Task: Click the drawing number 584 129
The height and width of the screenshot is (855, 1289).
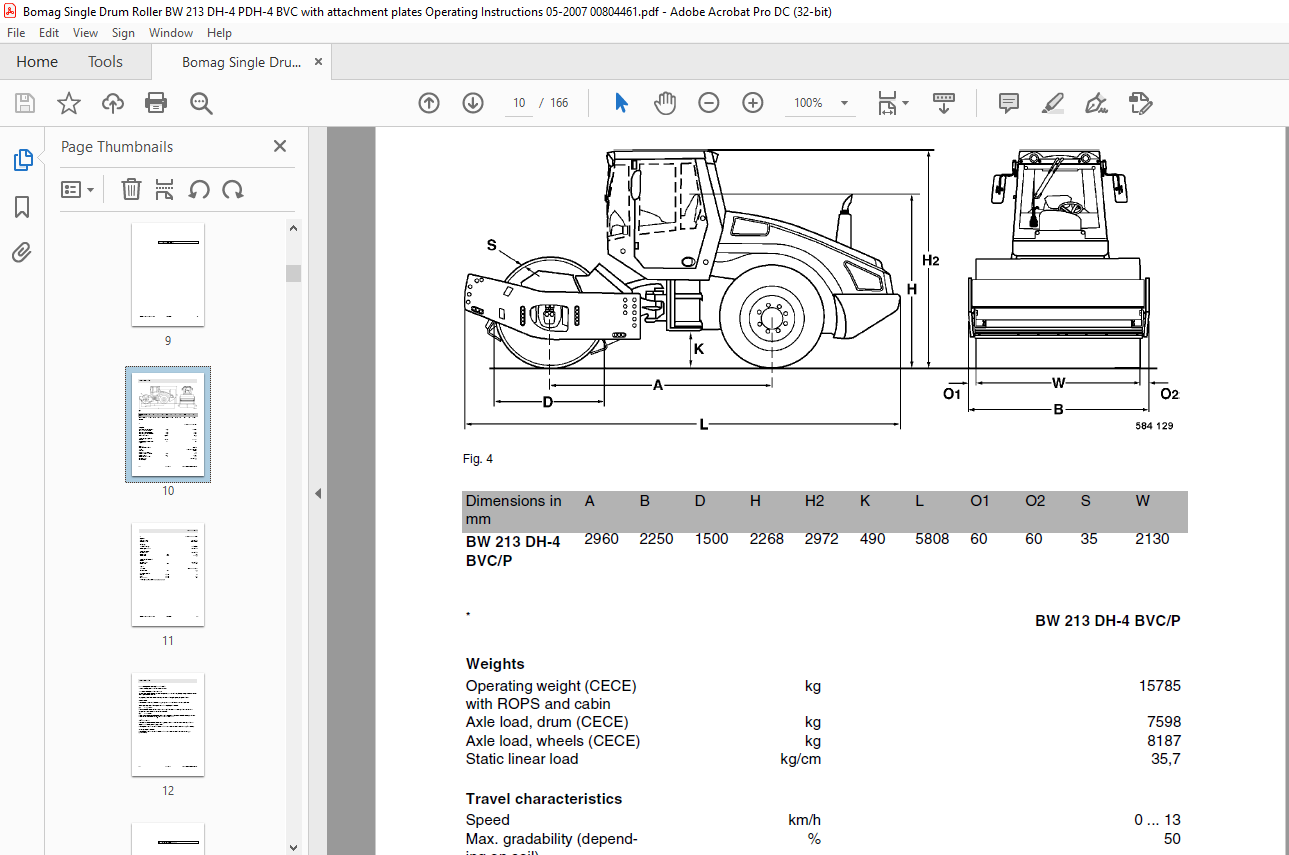Action: (1154, 426)
